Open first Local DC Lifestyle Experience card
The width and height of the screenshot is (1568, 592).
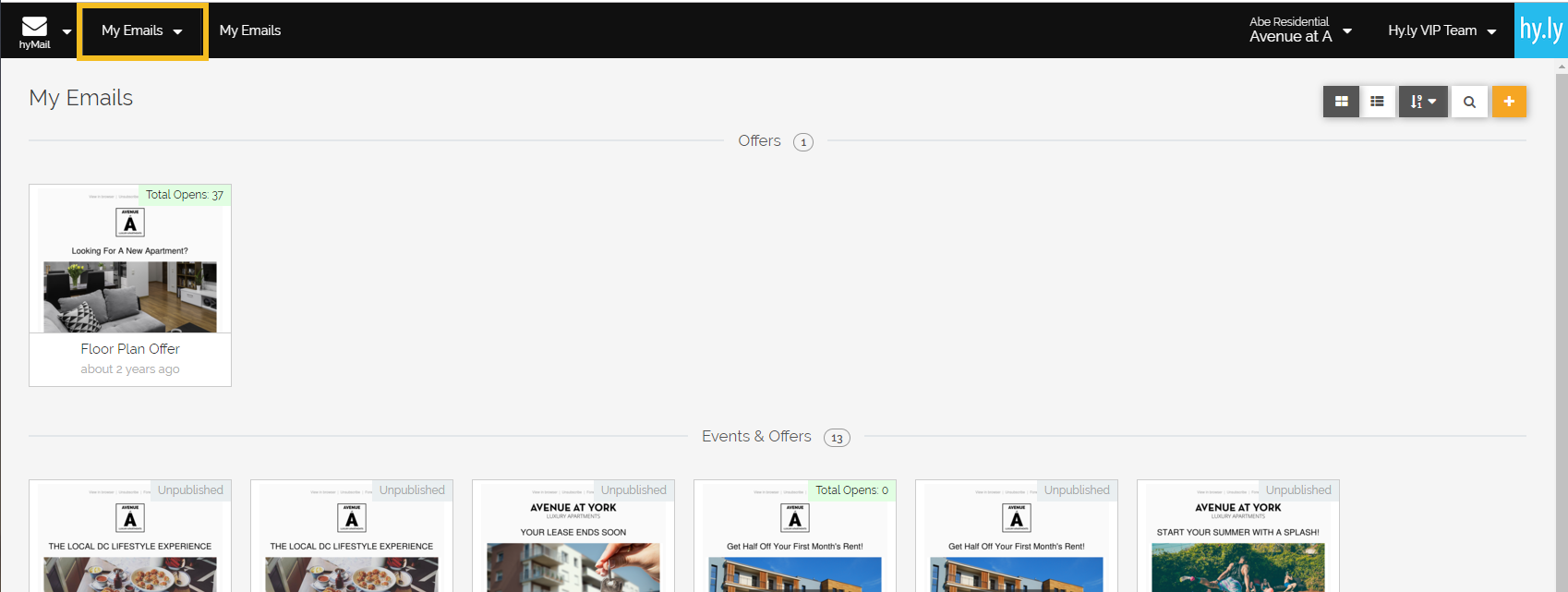coord(130,537)
